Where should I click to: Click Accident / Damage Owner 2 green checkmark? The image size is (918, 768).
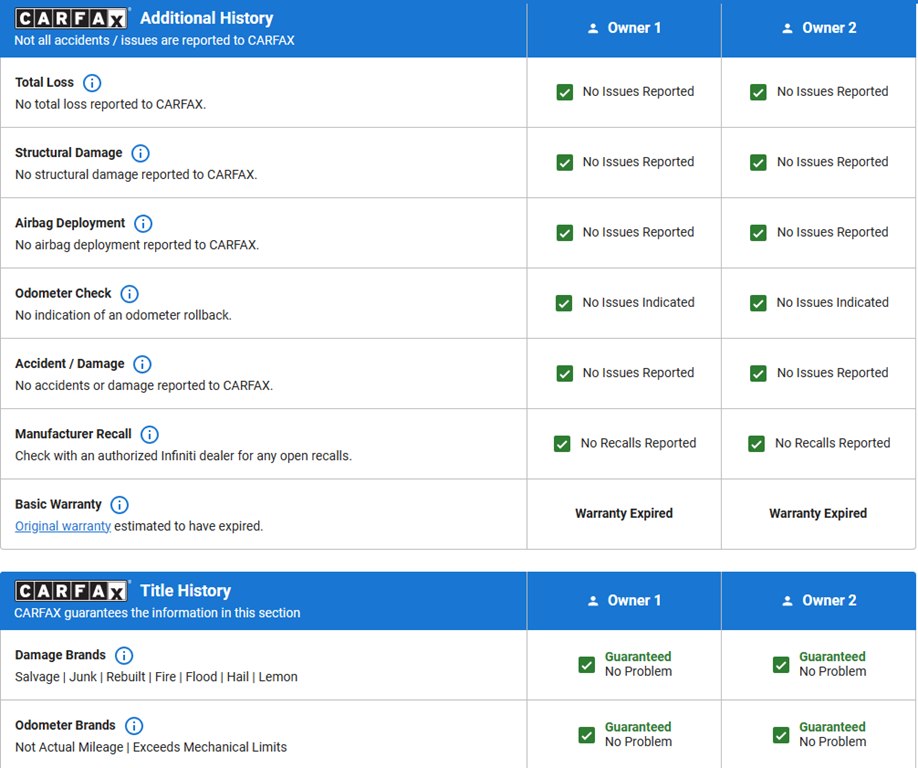click(758, 373)
